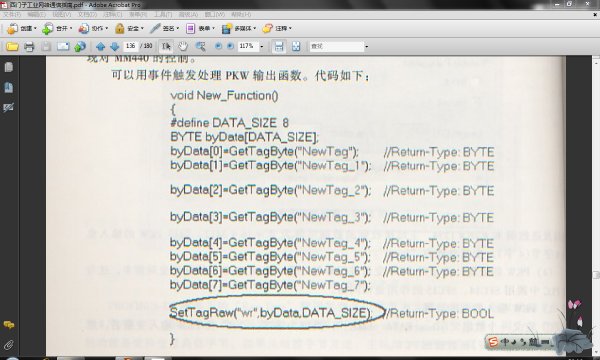Screen dimensions: 600x360
Task: Click the Zoom Out round button
Action: pyautogui.click(x=218, y=46)
